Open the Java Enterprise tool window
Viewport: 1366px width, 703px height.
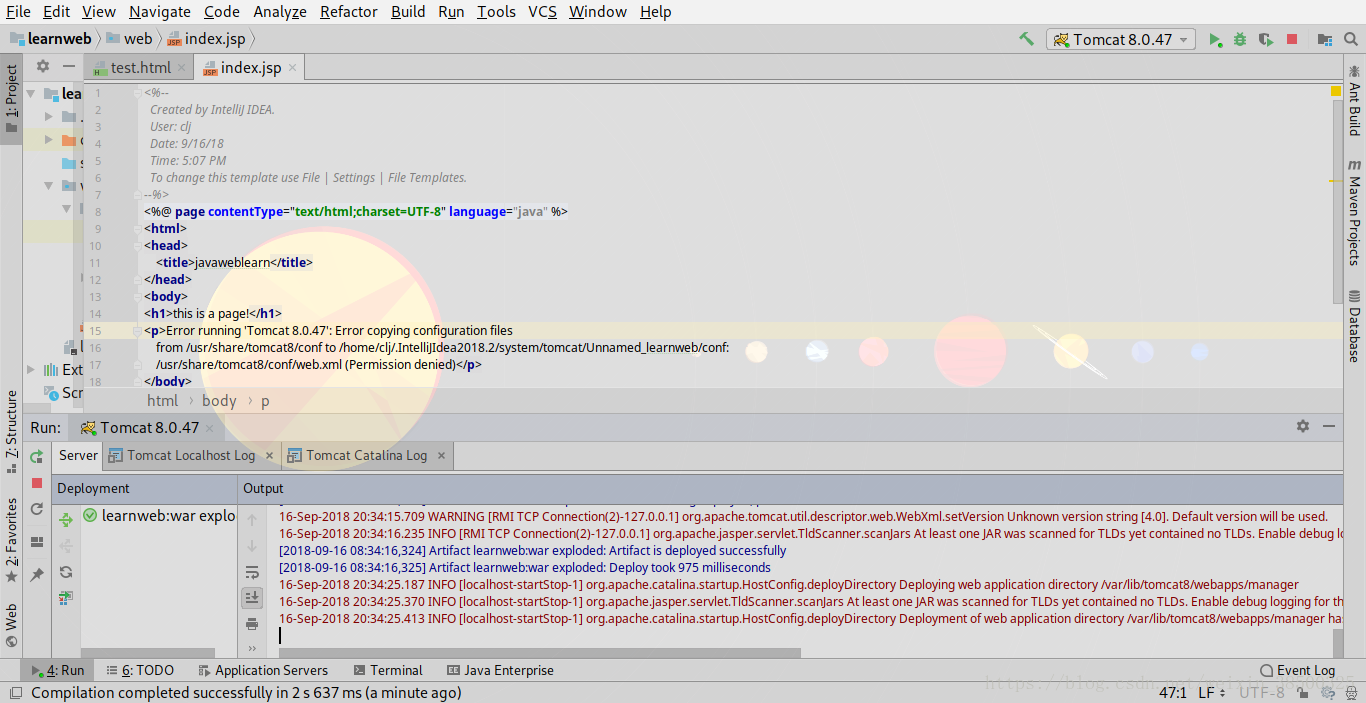tap(500, 670)
